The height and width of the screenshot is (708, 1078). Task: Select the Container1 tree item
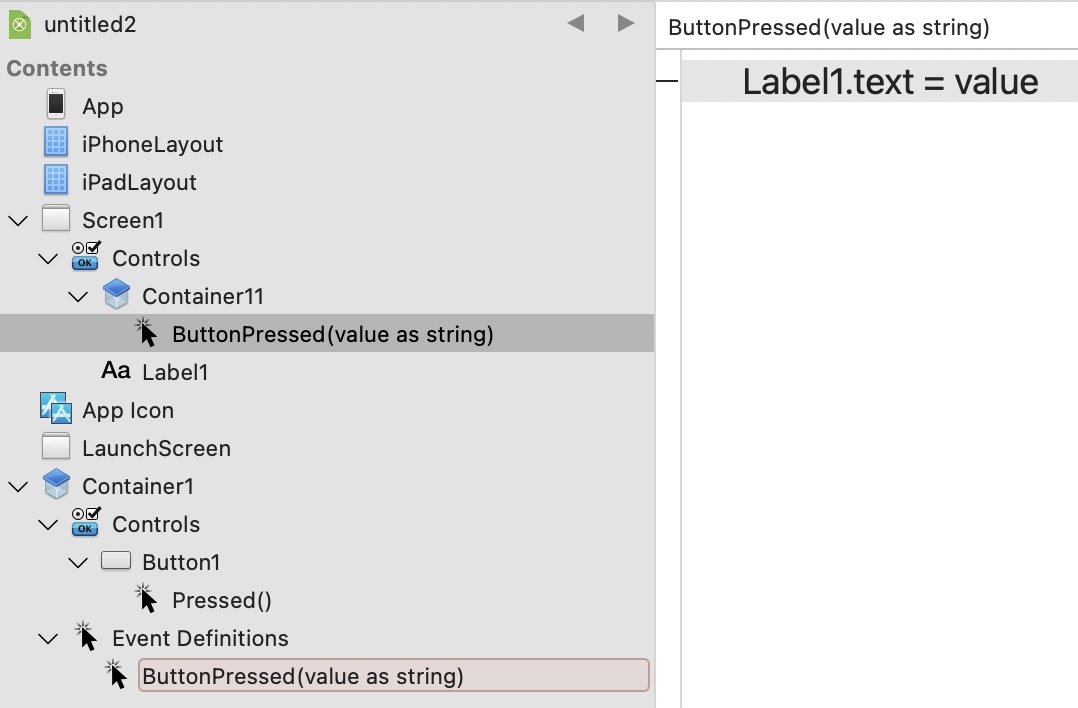[138, 486]
